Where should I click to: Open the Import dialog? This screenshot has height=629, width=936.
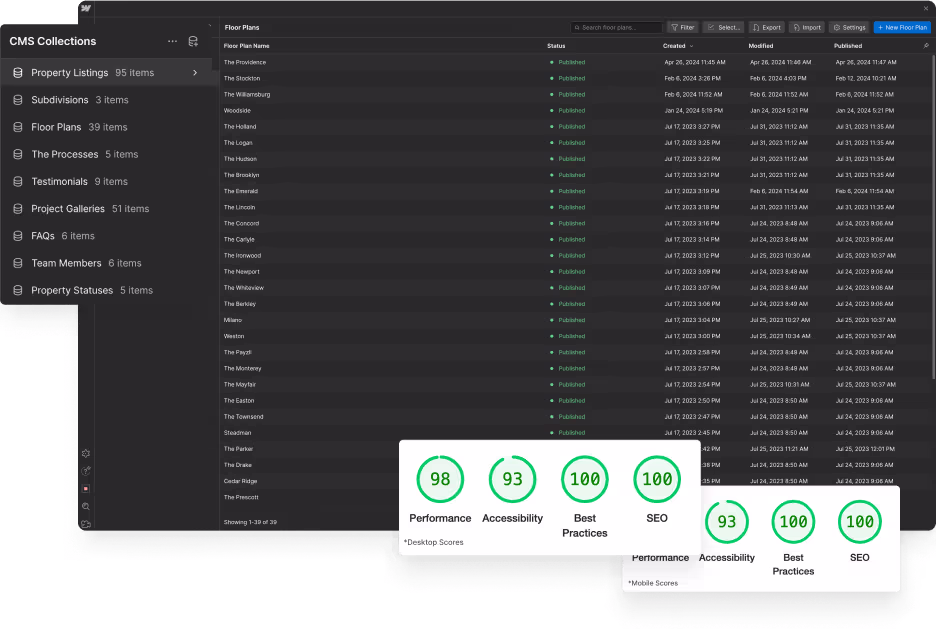806,27
